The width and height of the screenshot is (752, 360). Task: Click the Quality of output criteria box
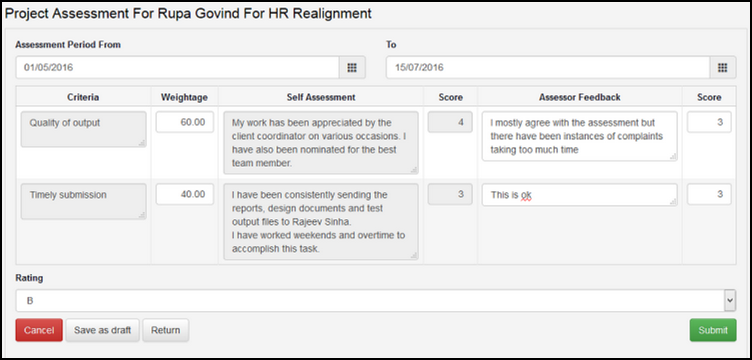coord(83,129)
